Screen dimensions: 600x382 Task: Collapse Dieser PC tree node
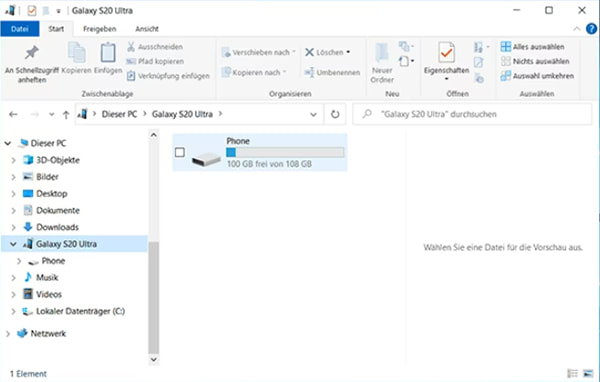point(8,143)
